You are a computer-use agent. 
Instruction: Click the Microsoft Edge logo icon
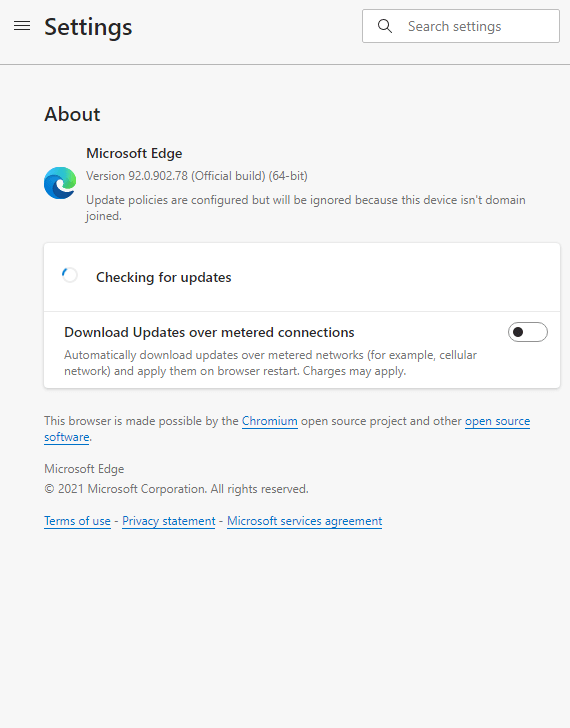(x=60, y=183)
